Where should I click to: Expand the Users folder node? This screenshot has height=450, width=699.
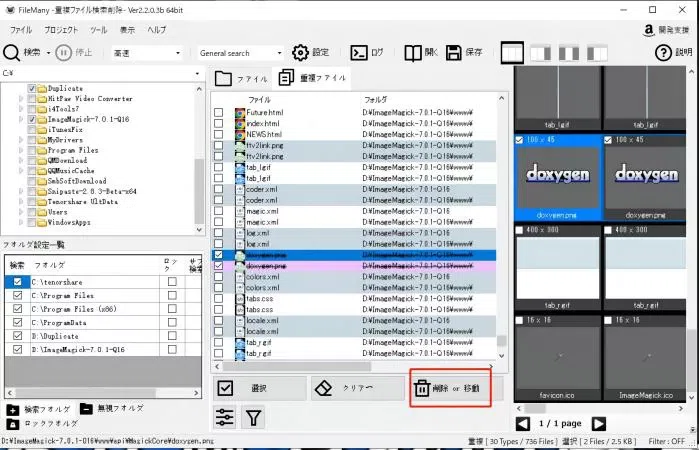[21, 212]
